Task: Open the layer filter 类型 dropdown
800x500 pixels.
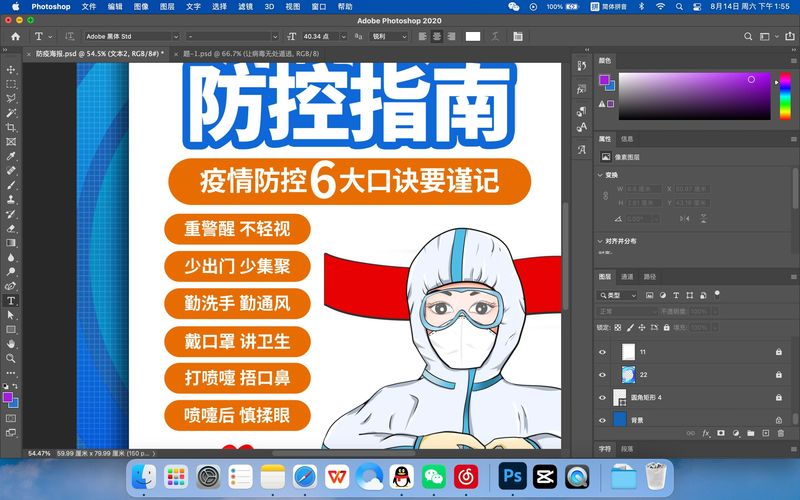Action: tap(617, 296)
